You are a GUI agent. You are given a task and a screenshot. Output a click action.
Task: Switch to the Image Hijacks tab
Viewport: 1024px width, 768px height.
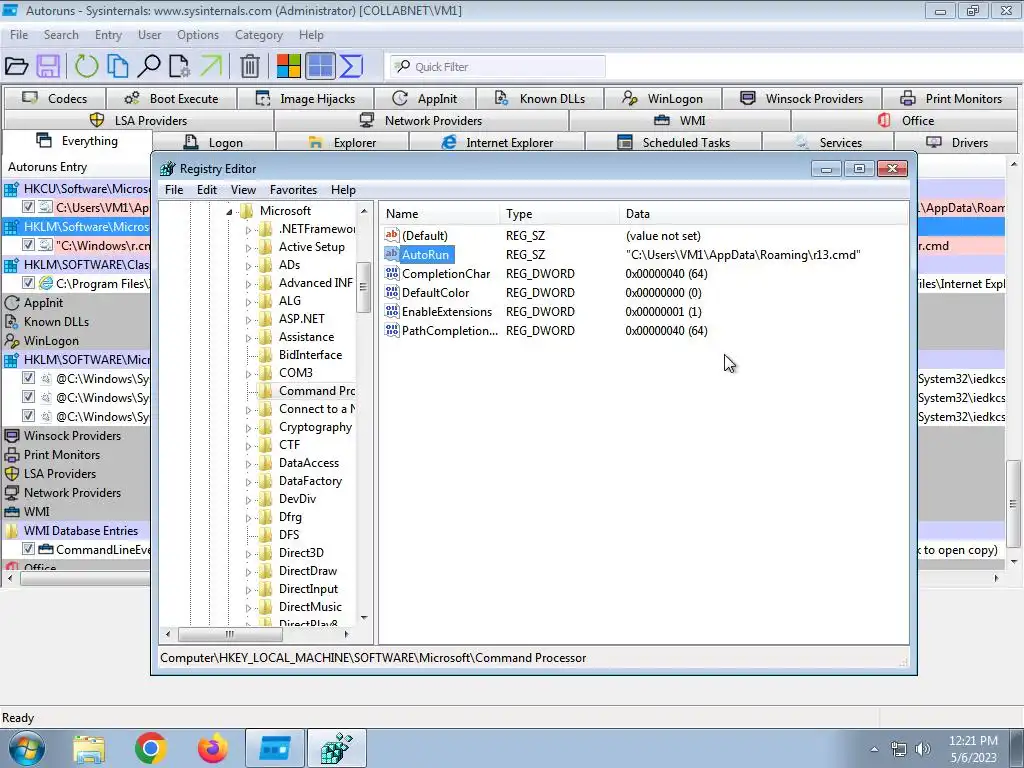[306, 99]
